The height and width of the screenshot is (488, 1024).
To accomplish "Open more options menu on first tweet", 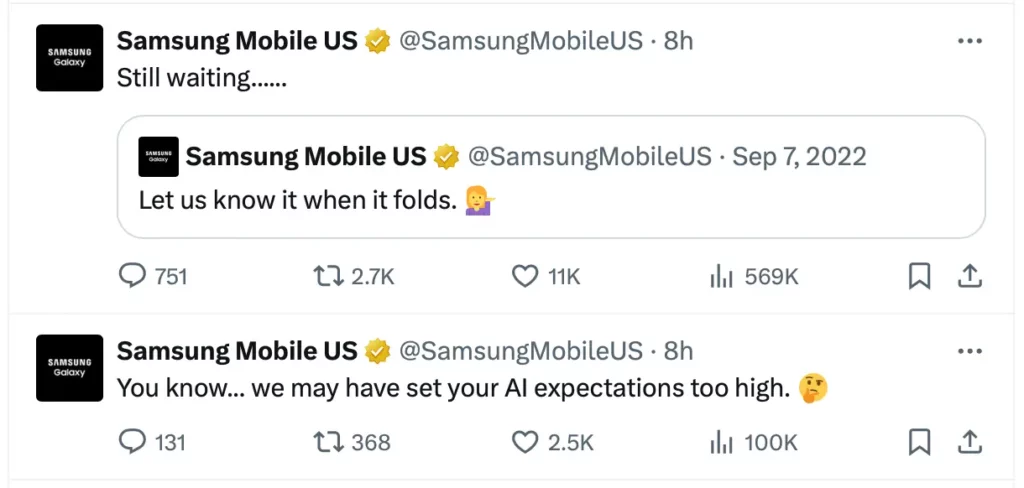I will tap(970, 41).
